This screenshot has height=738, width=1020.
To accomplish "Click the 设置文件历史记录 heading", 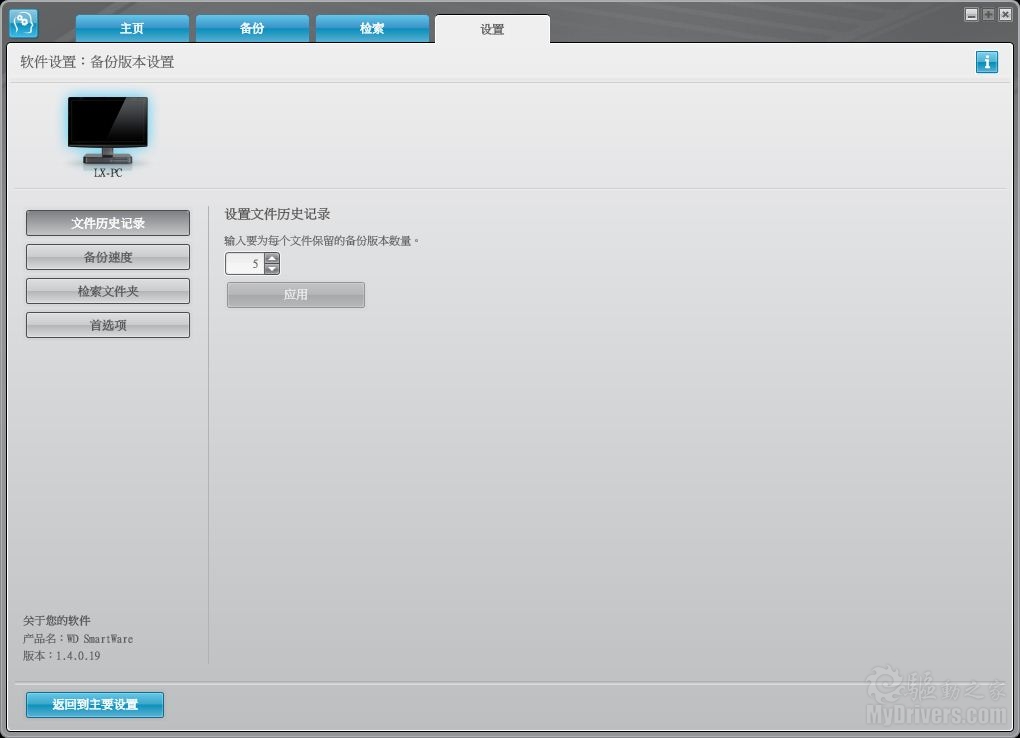I will pyautogui.click(x=277, y=214).
